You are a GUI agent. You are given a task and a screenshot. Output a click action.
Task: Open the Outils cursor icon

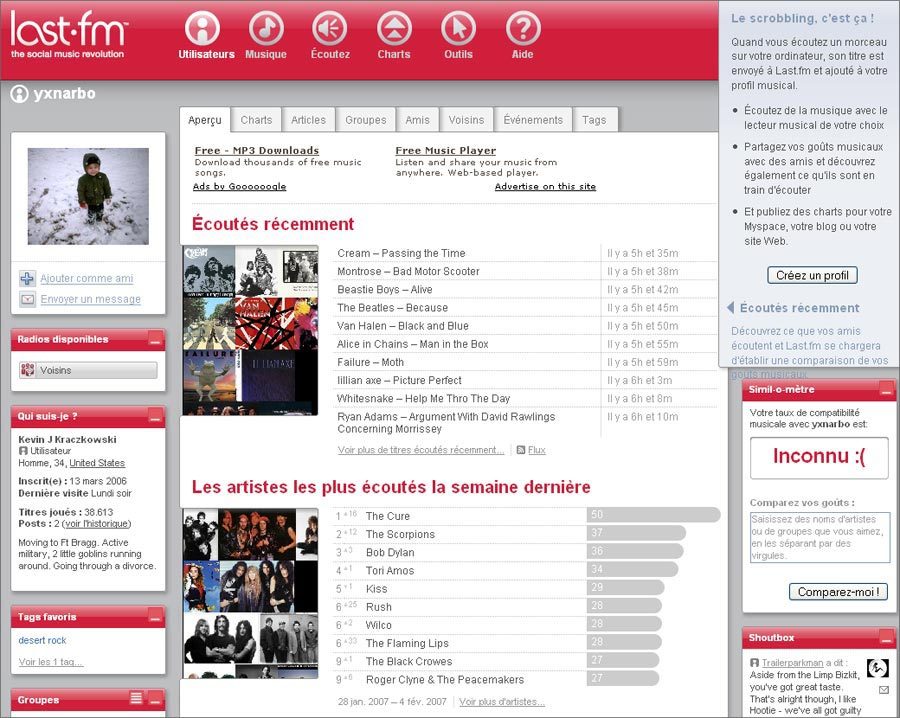(458, 28)
